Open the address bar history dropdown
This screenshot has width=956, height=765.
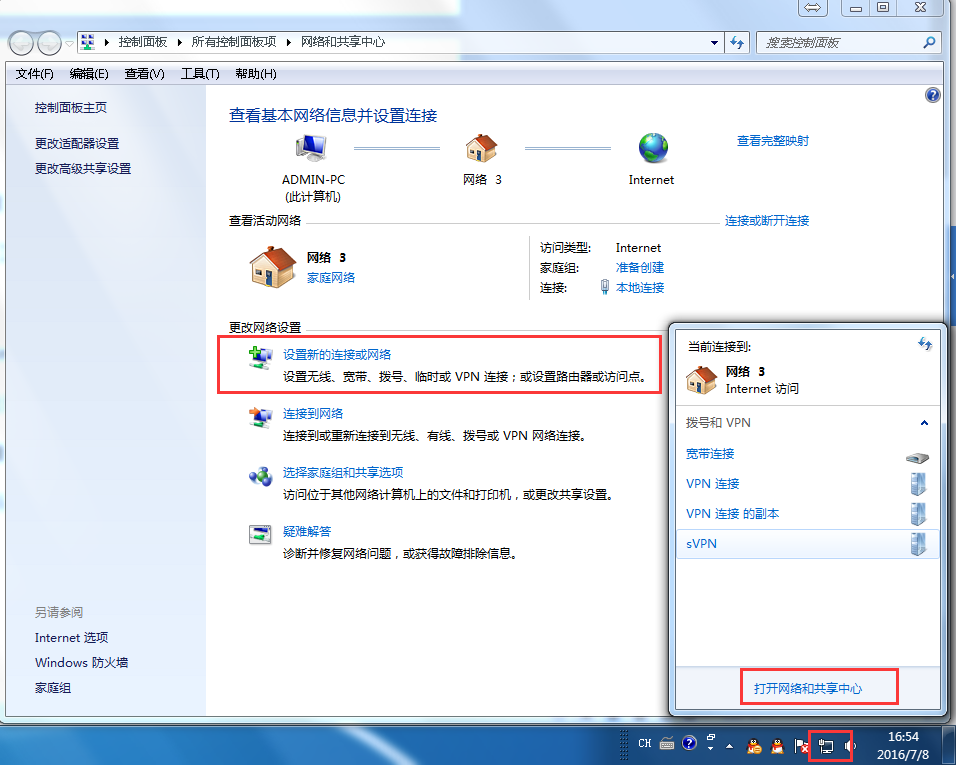click(714, 43)
